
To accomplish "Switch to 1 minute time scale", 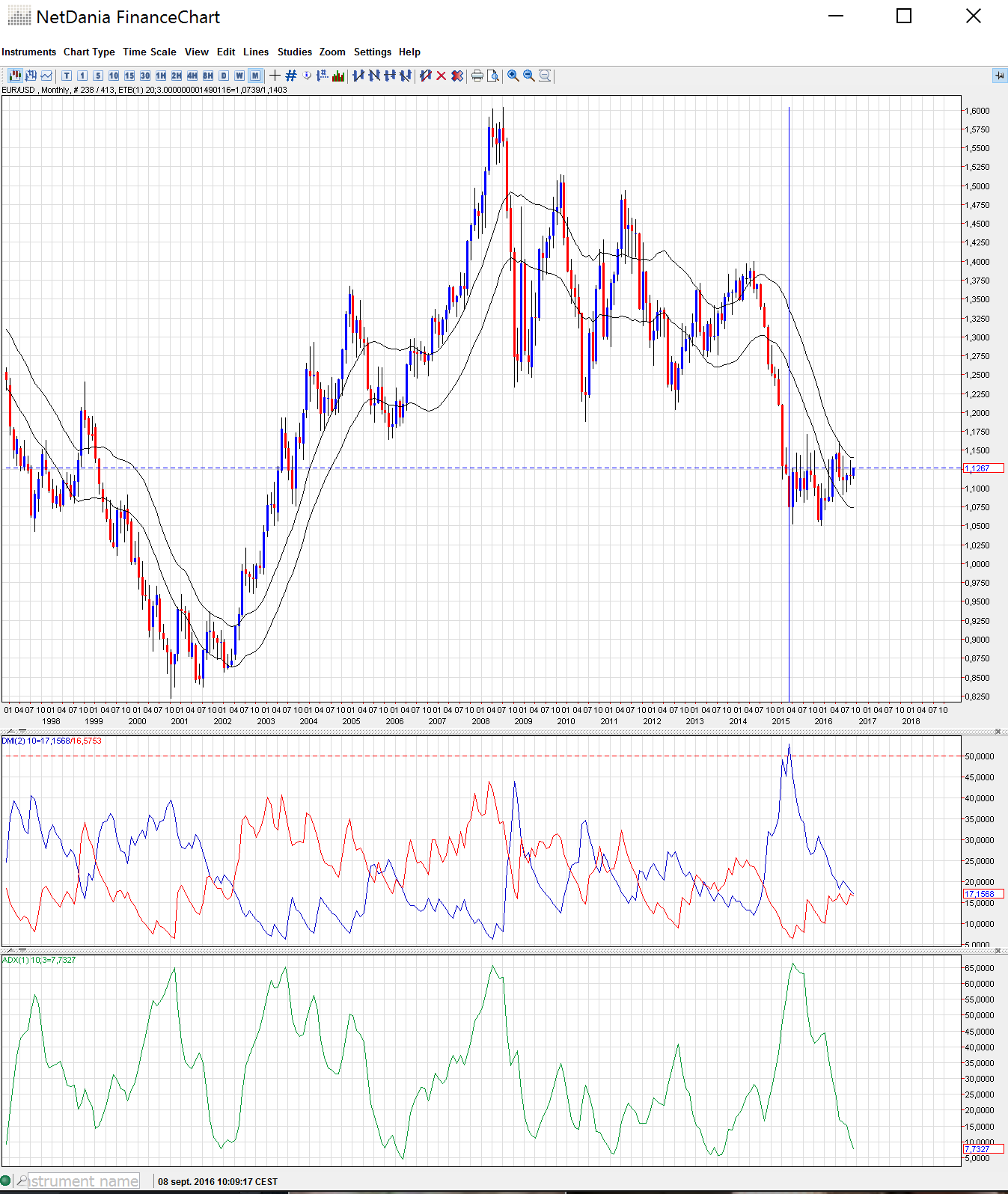I will click(x=82, y=76).
